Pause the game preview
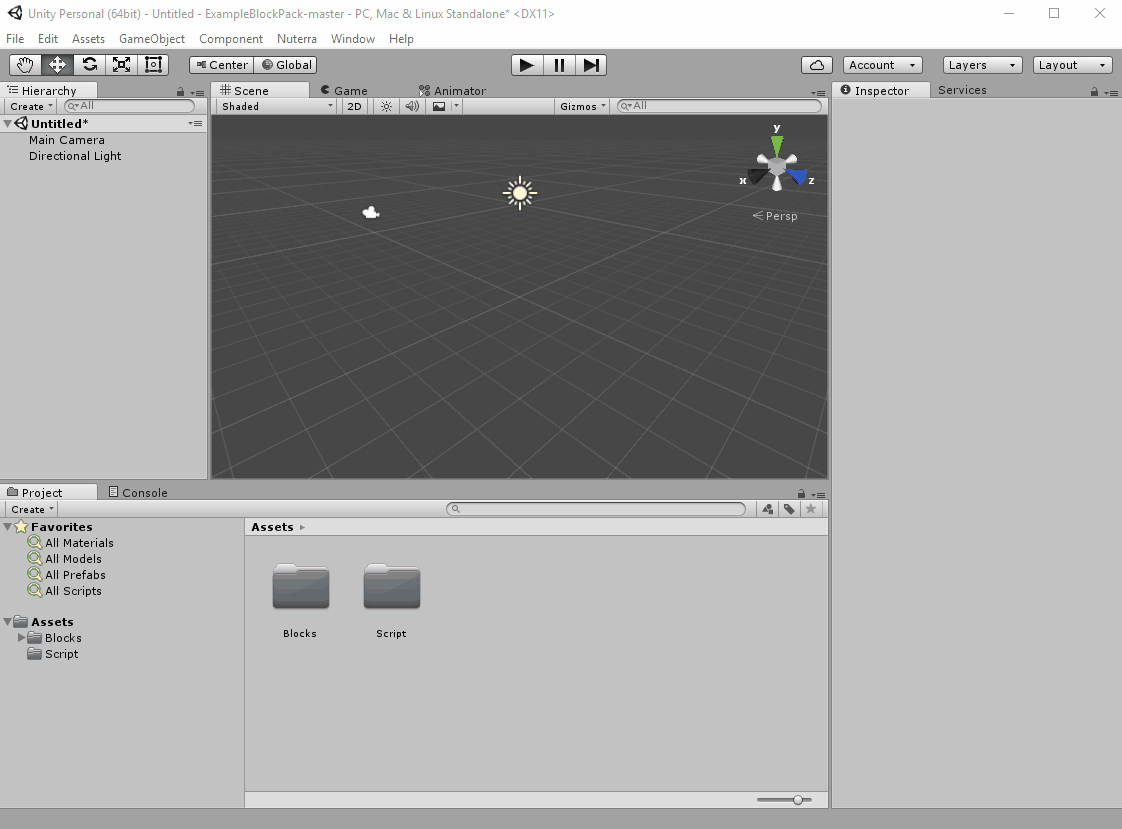The image size is (1122, 829). coord(559,65)
